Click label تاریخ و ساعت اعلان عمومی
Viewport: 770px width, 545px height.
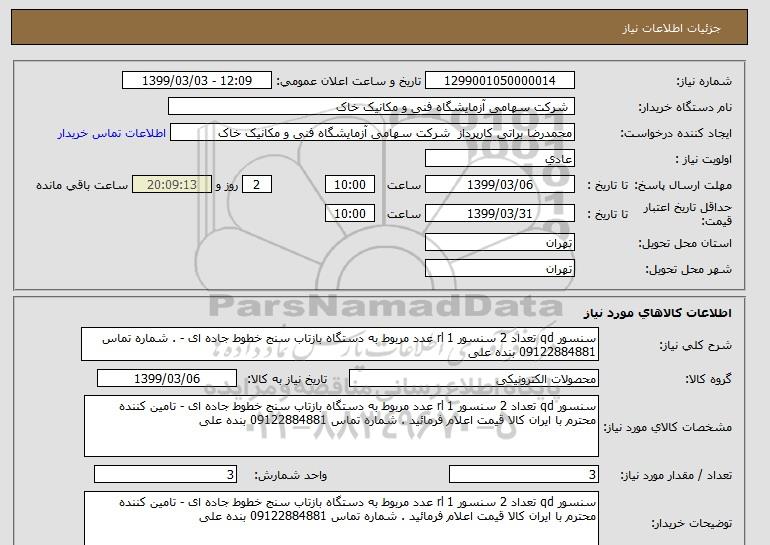click(x=349, y=81)
